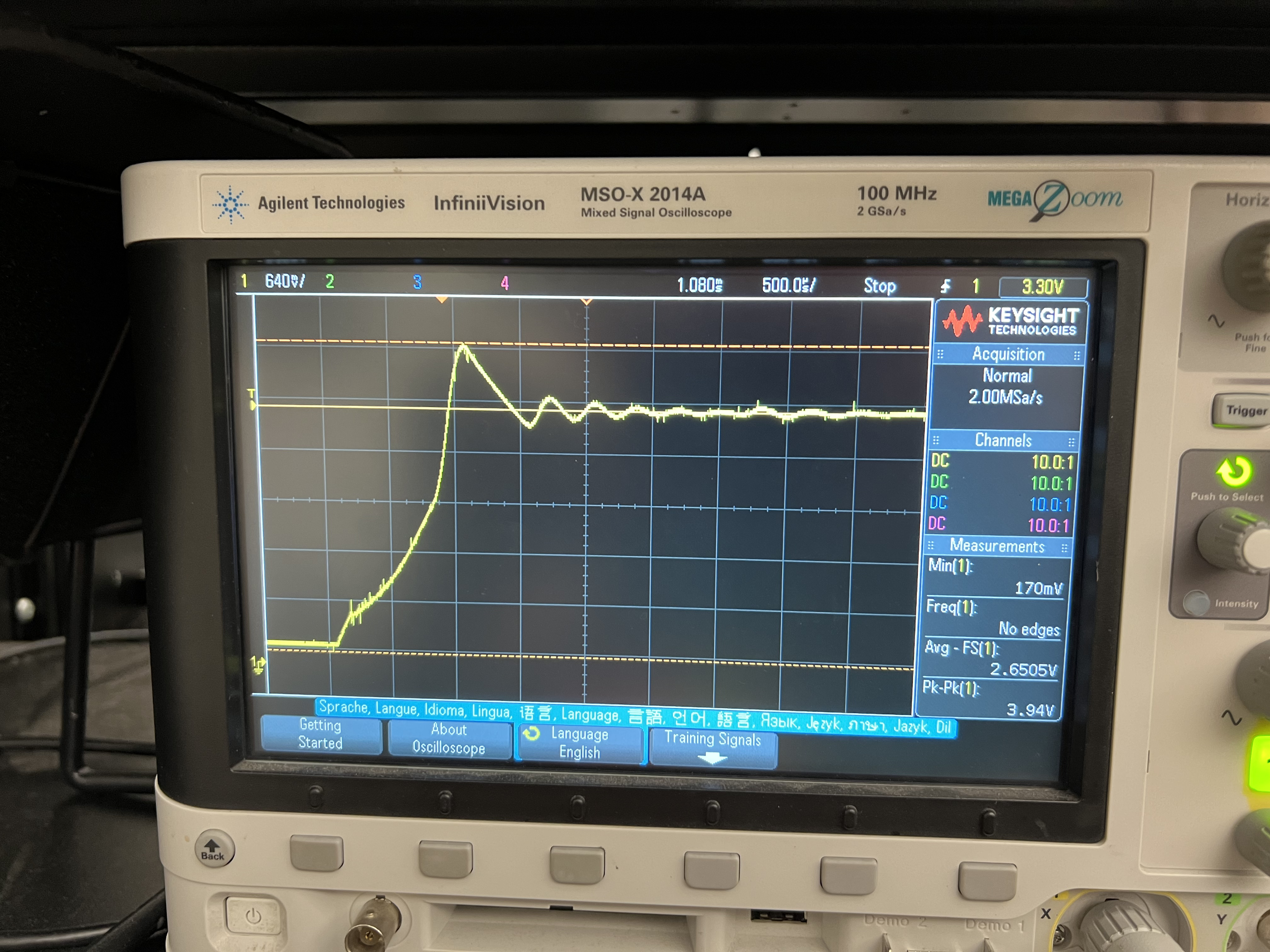The height and width of the screenshot is (952, 1270).
Task: Open the About Oscilloscope softkey
Action: (449, 739)
